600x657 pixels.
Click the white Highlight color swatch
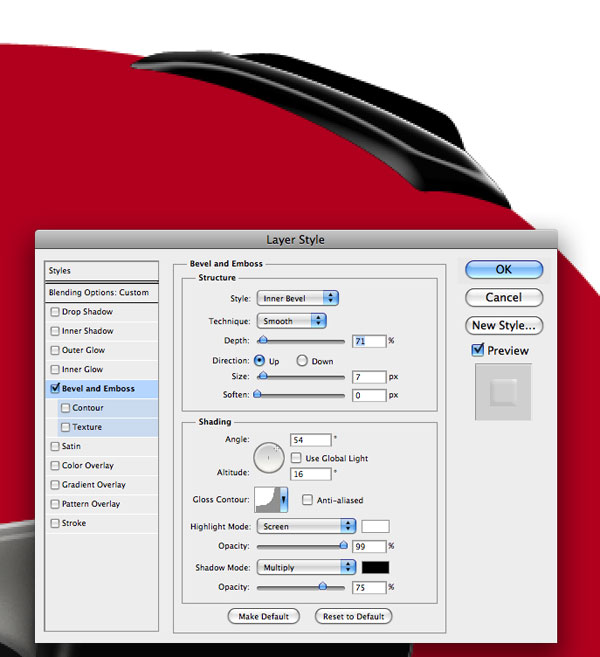click(375, 526)
